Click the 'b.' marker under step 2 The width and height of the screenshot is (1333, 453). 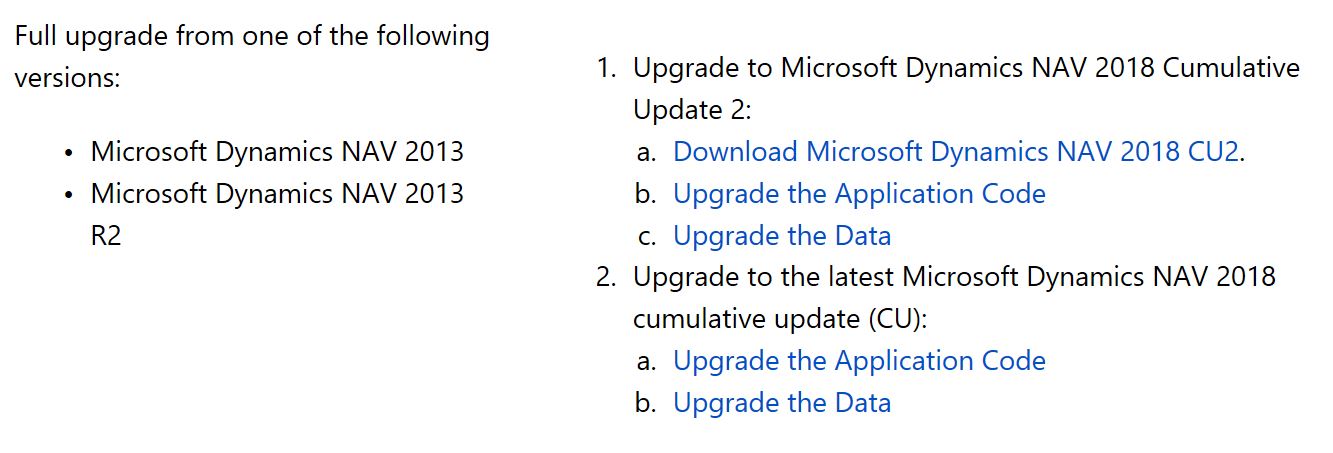click(x=645, y=403)
